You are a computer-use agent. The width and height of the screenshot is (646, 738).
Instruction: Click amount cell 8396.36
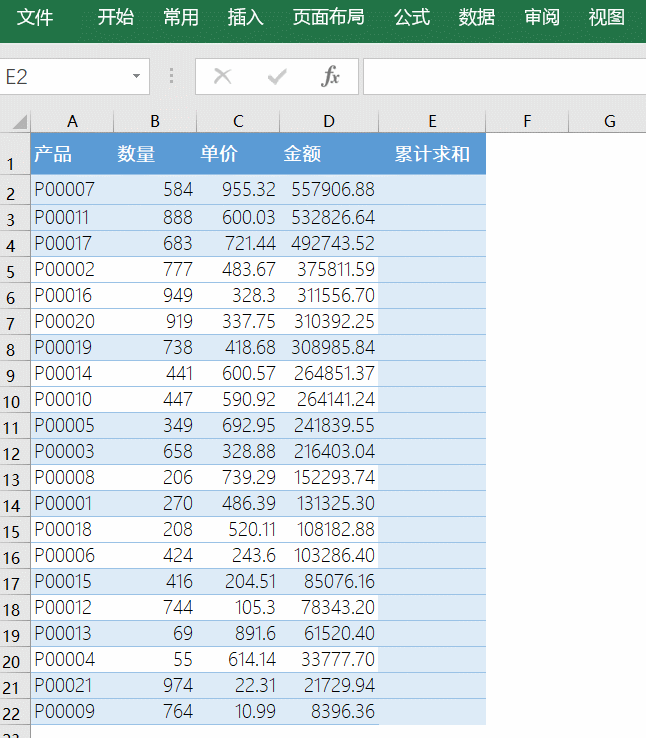coord(329,712)
